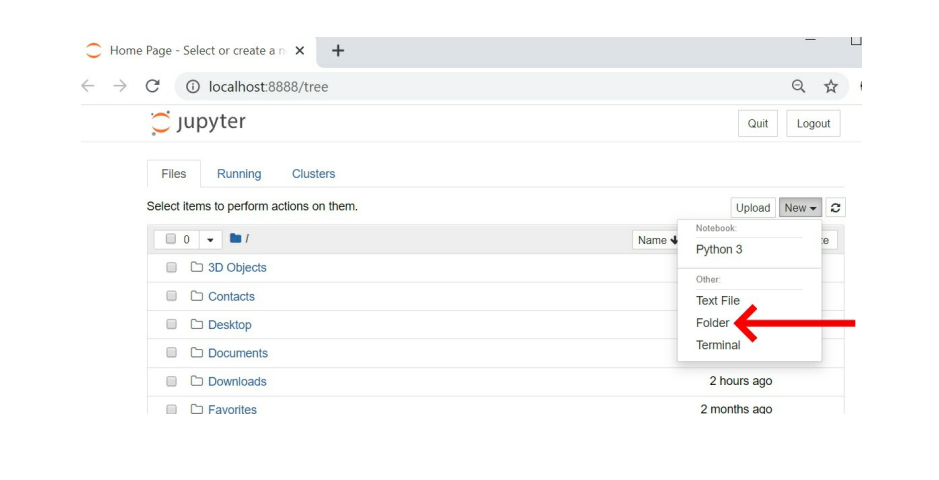
Task: Click the Contacts folder icon
Action: 196,296
